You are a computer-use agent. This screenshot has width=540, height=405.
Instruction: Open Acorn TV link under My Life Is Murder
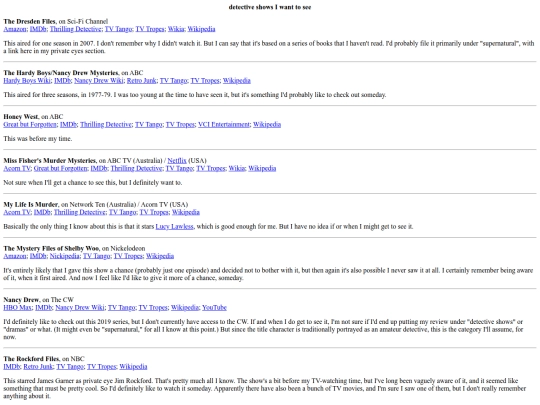pyautogui.click(x=17, y=212)
